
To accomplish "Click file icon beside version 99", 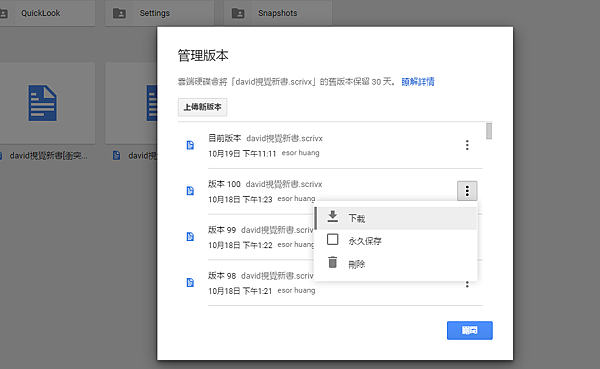I will click(x=190, y=237).
